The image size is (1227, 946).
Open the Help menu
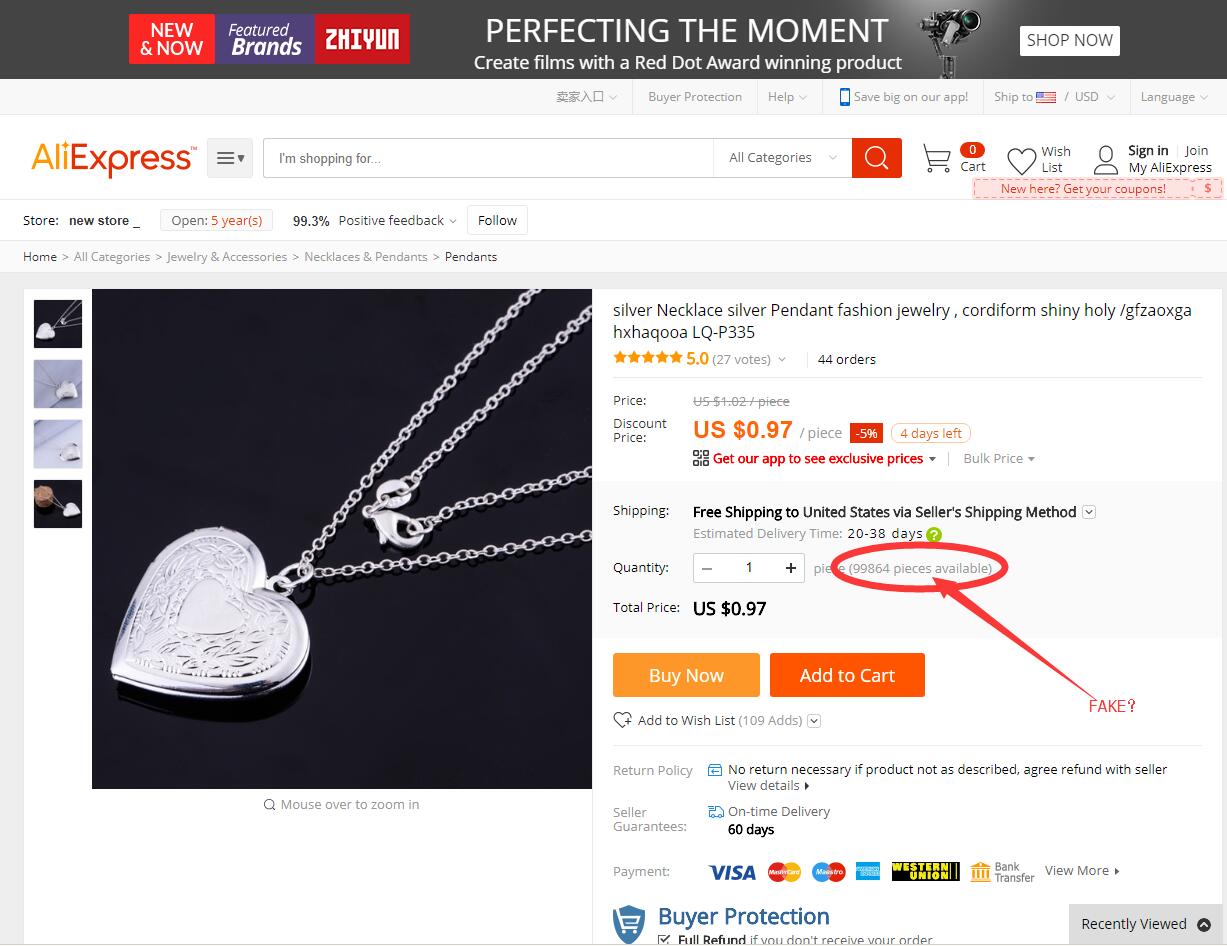[787, 97]
